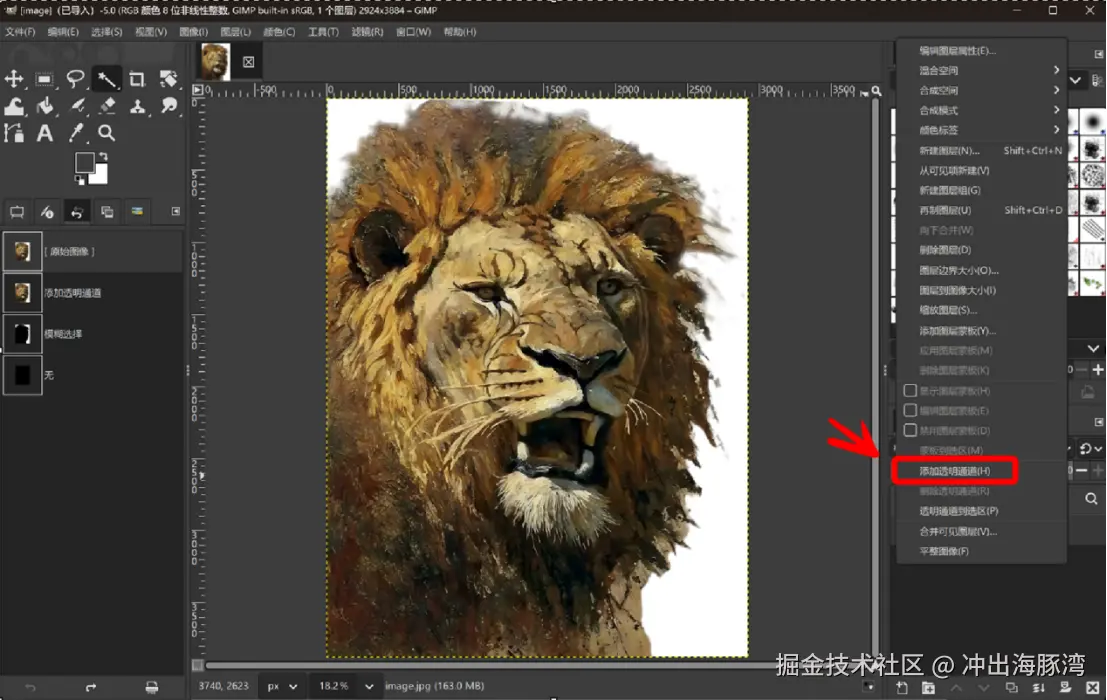Select the Bucket Fill tool
The image size is (1107, 700).
point(44,106)
